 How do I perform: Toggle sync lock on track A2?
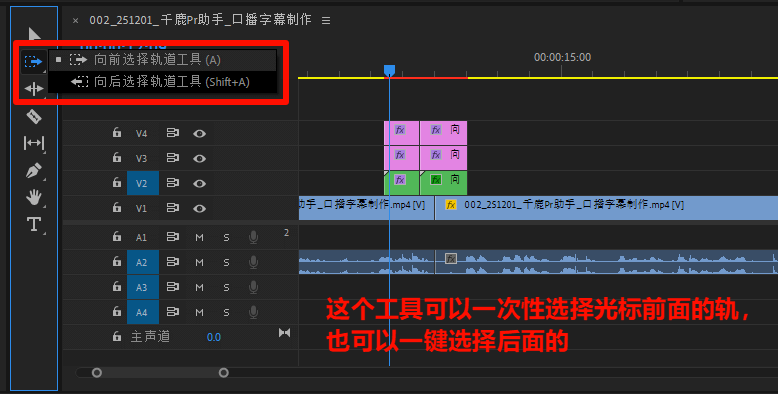coord(172,262)
